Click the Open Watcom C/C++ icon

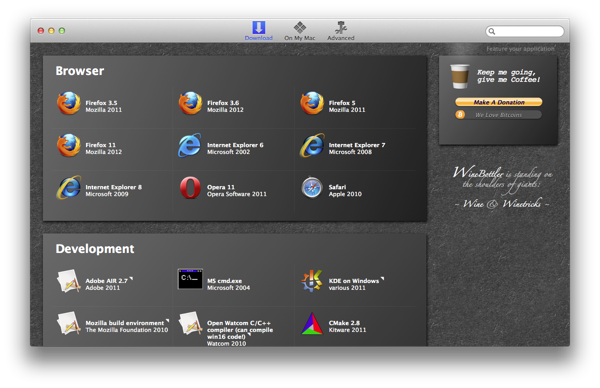[191, 323]
